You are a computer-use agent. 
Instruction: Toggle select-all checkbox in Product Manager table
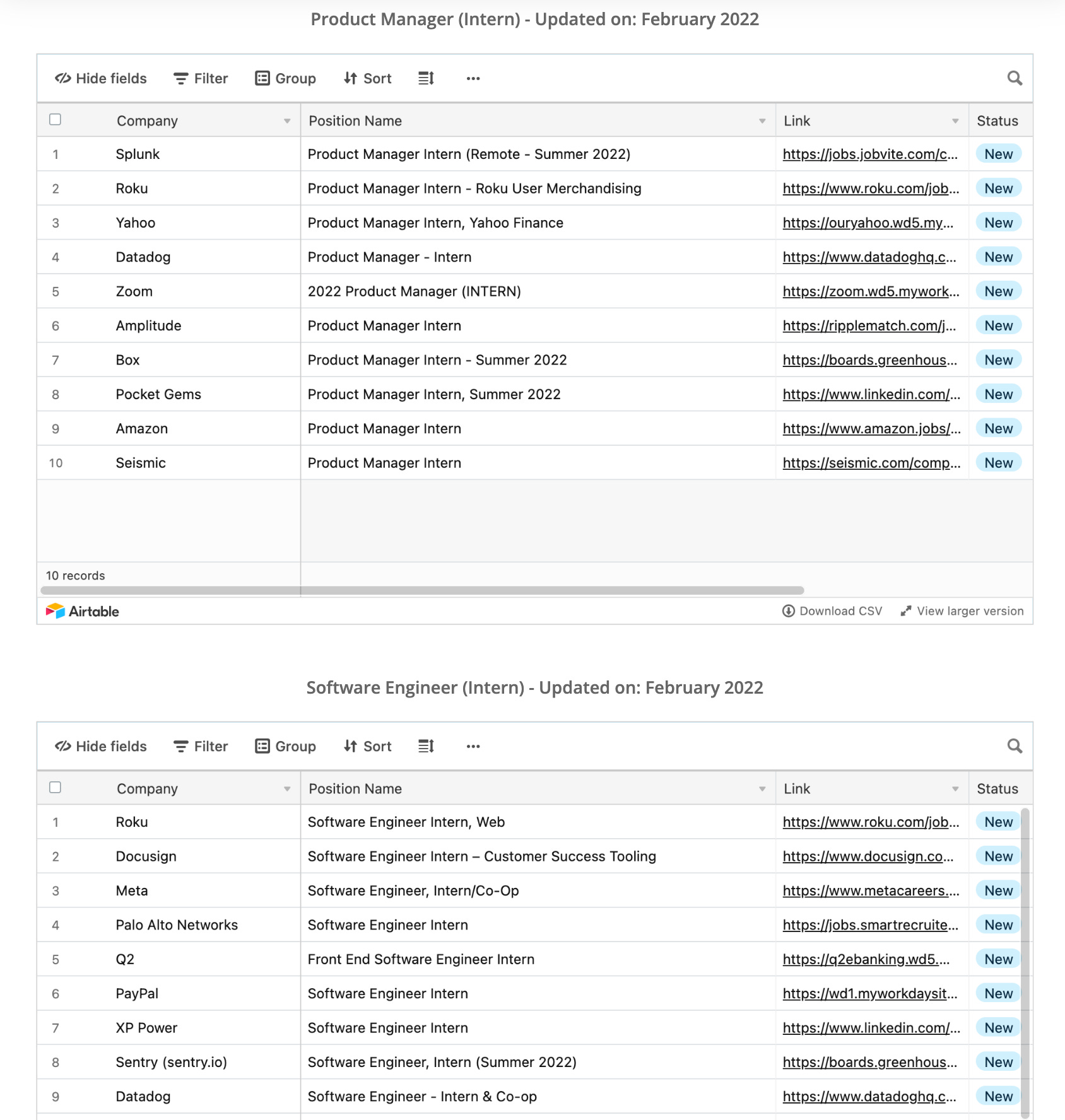coord(56,120)
